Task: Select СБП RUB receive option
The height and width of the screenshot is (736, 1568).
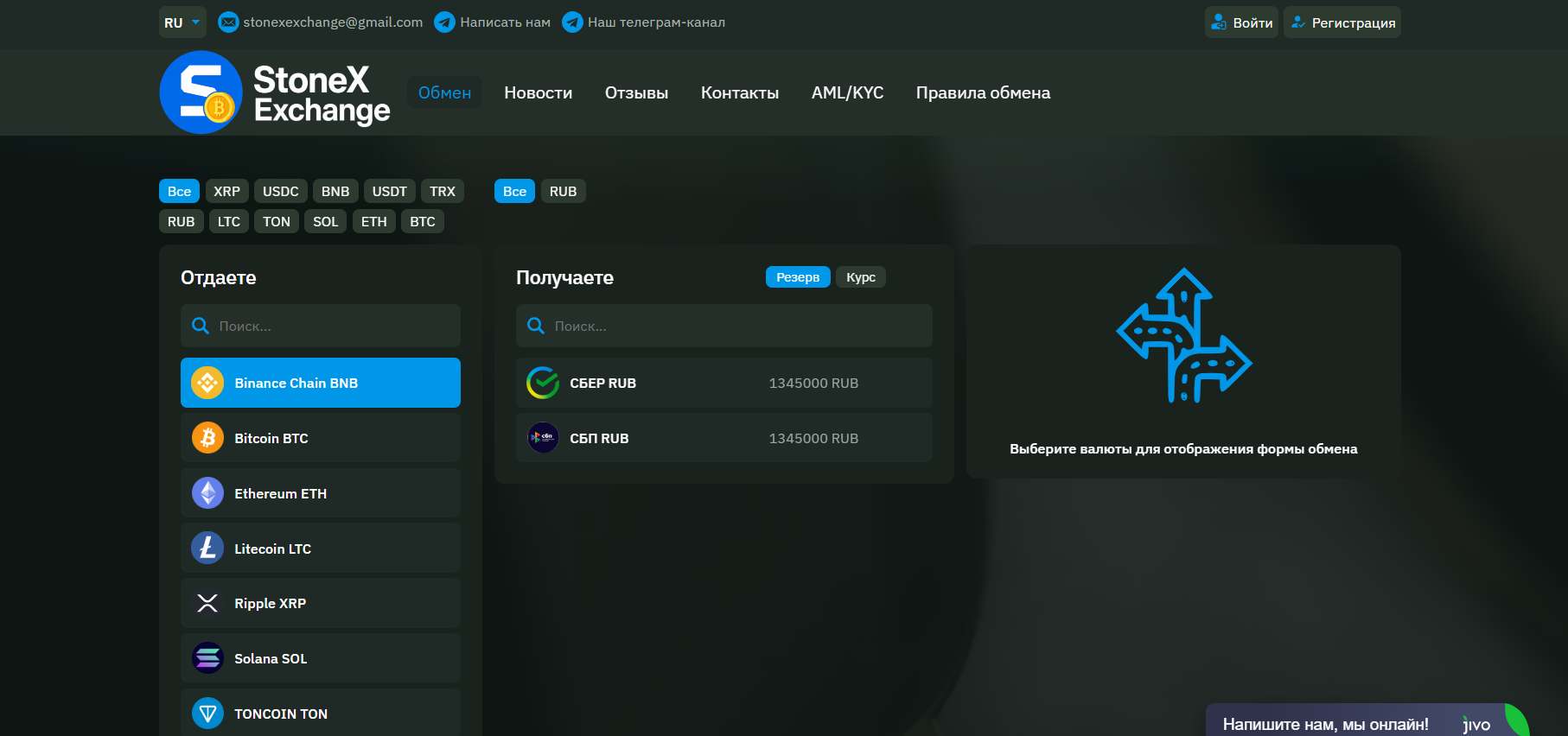Action: point(724,438)
